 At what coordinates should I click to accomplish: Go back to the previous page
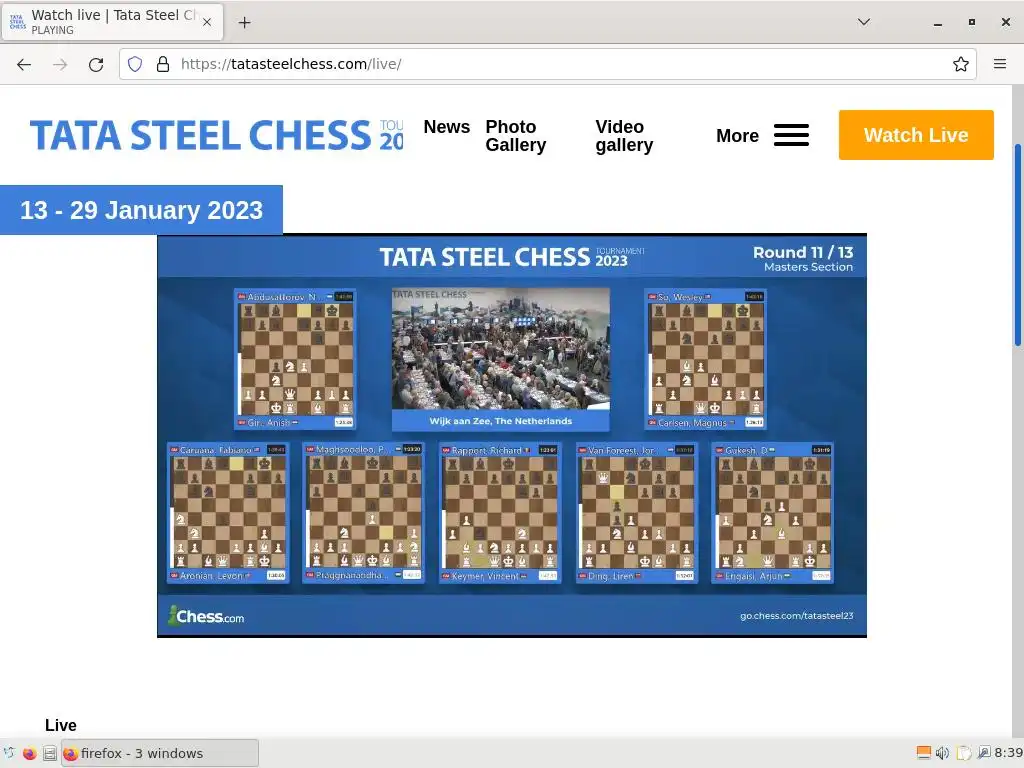(24, 64)
